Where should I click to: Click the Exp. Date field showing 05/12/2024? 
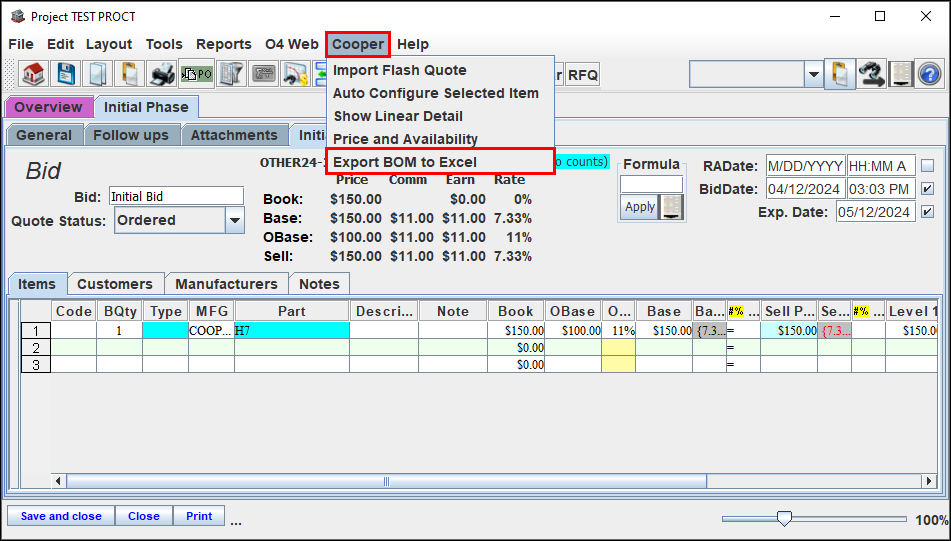[x=876, y=212]
